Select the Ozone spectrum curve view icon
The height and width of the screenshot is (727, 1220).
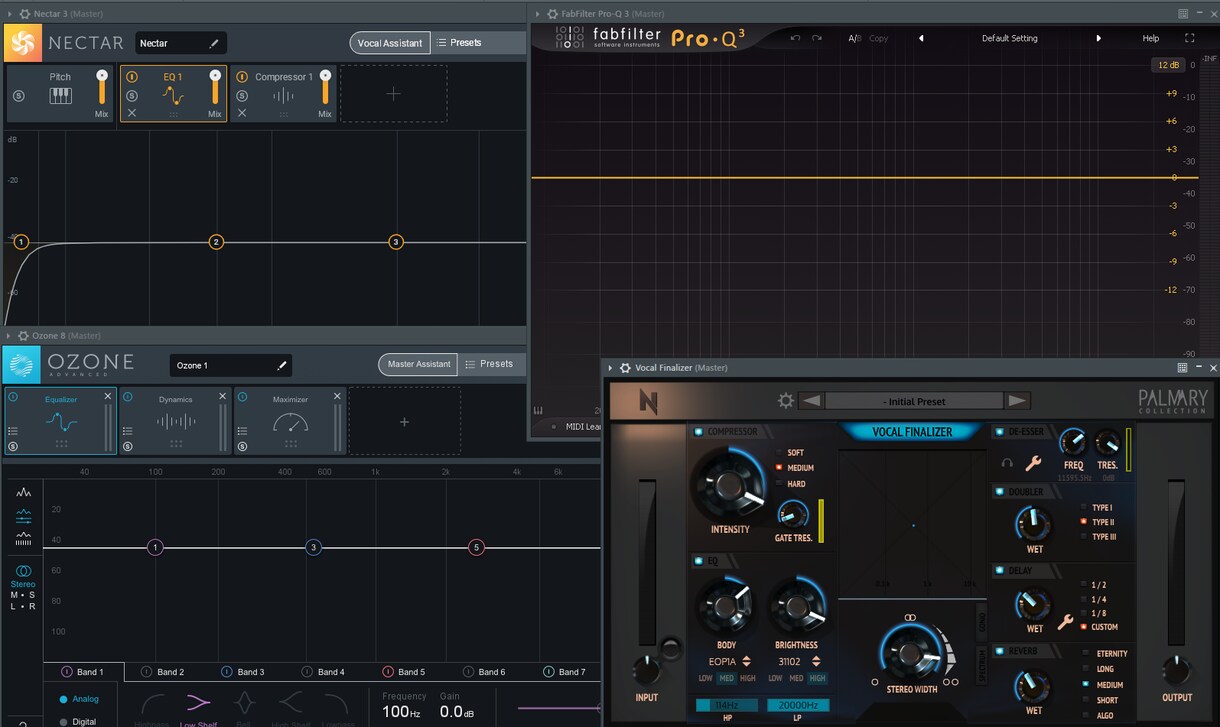coord(23,493)
